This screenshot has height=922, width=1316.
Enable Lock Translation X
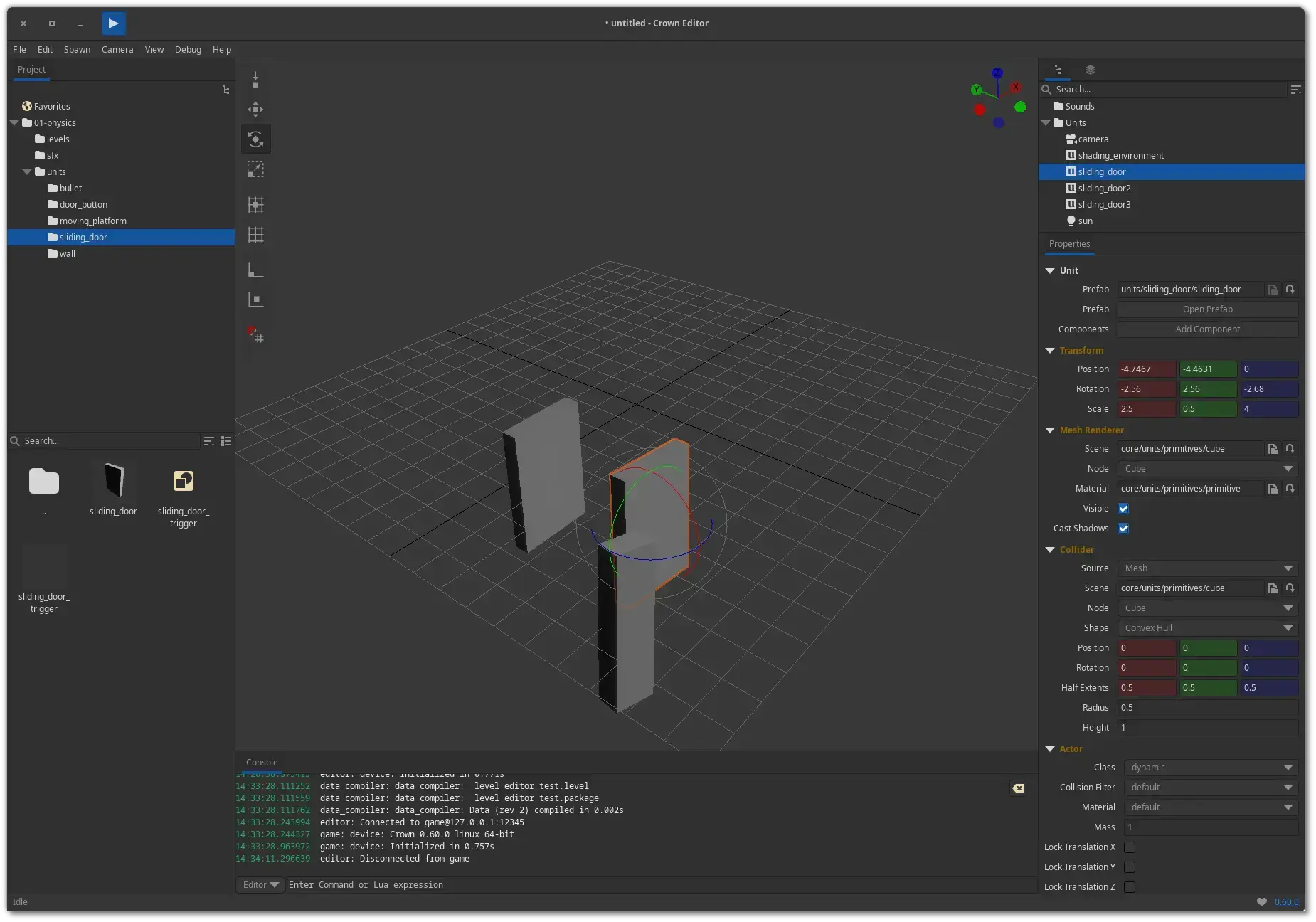point(1129,847)
